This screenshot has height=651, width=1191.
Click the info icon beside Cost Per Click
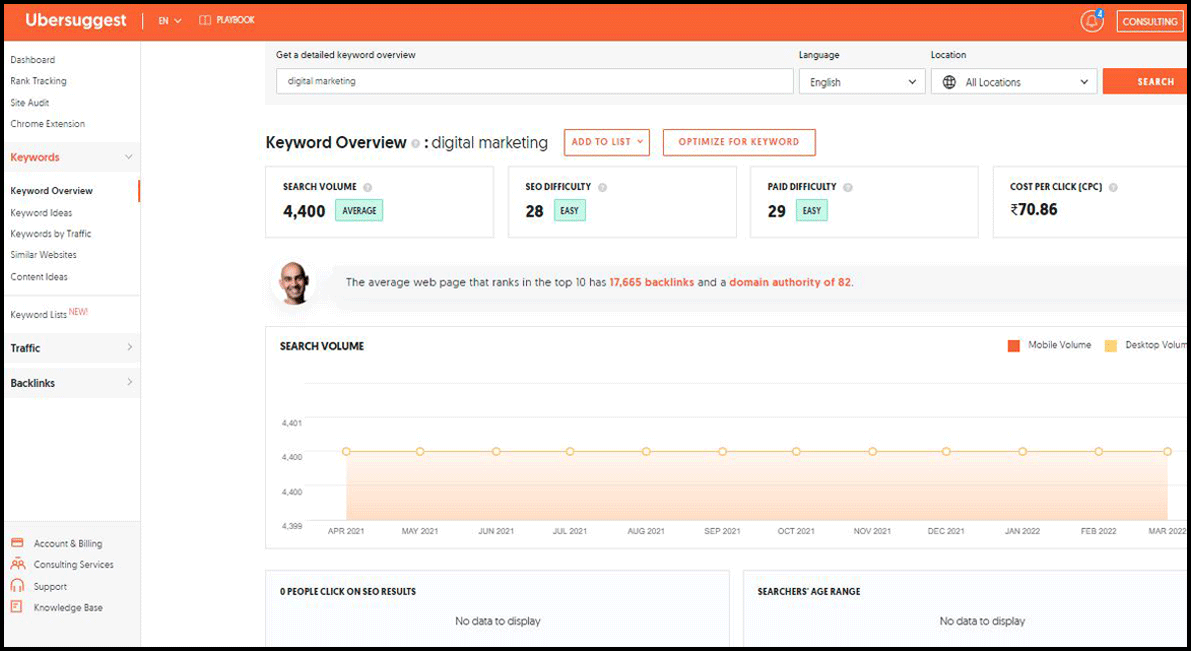click(x=1113, y=187)
